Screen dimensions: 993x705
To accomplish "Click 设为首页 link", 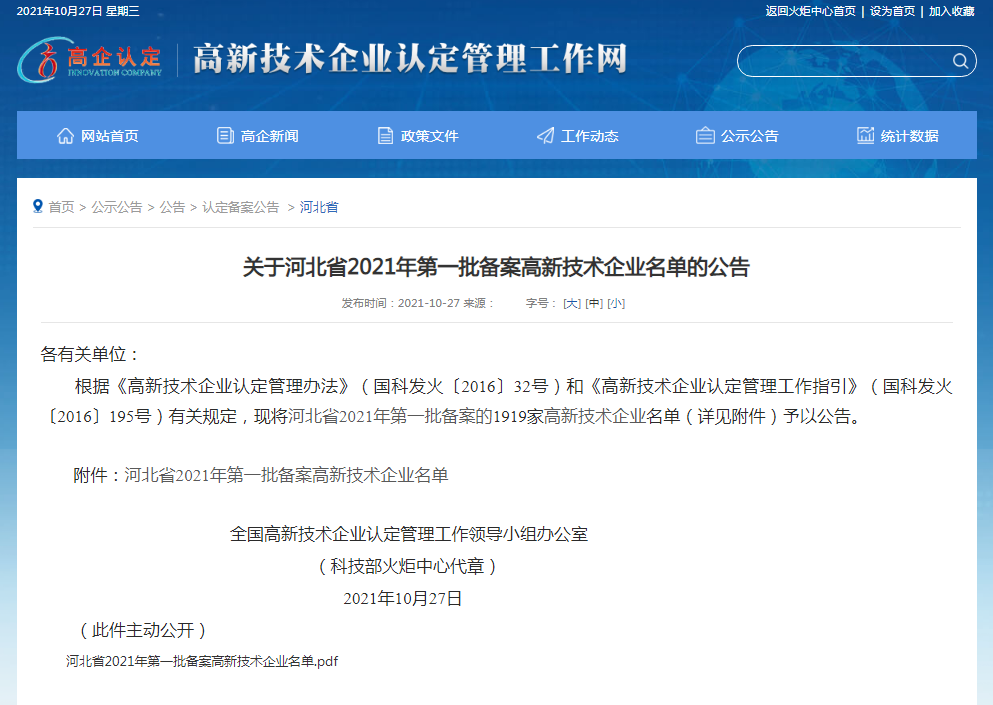I will 892,11.
